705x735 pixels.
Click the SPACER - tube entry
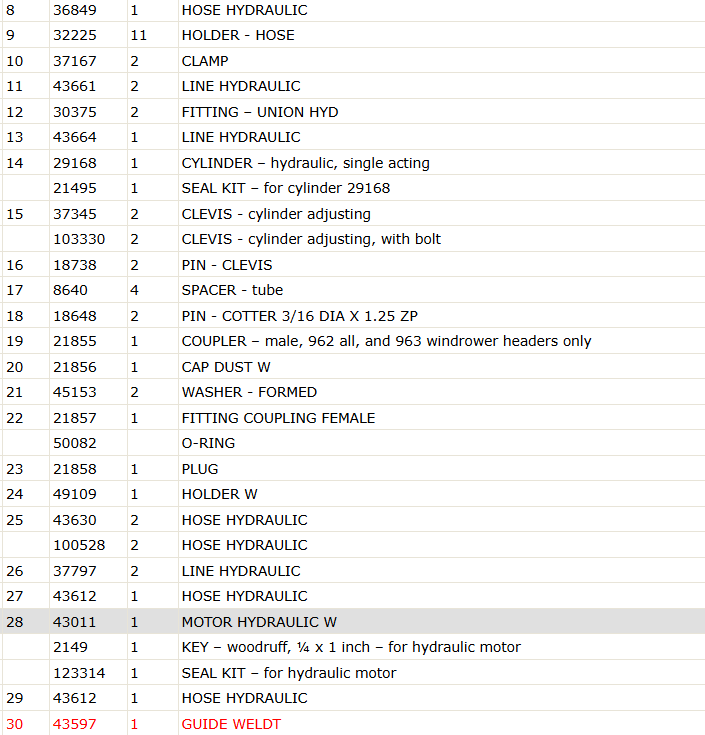coord(232,290)
